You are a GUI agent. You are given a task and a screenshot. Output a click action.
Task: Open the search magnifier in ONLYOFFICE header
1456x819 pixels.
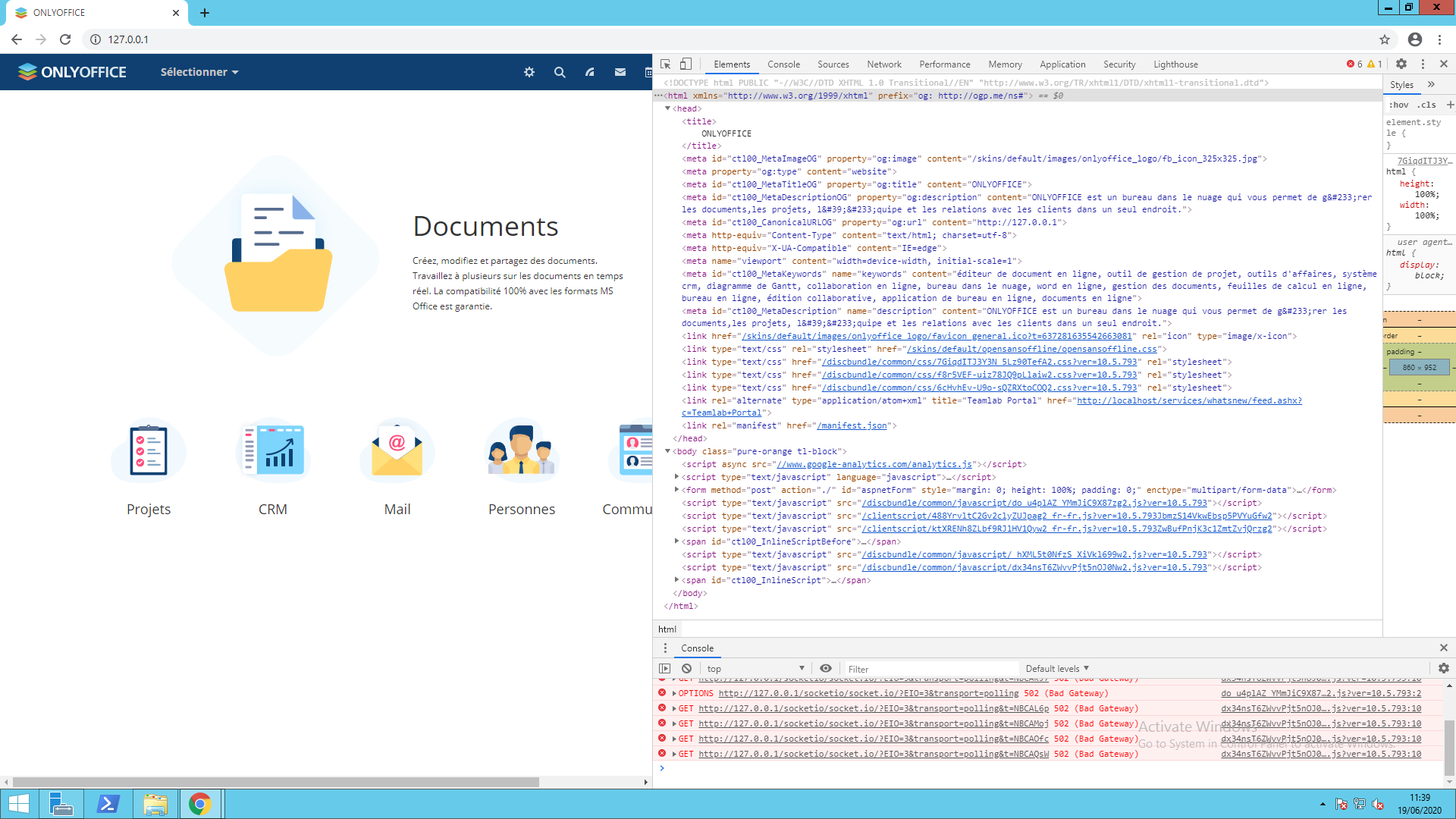[559, 71]
